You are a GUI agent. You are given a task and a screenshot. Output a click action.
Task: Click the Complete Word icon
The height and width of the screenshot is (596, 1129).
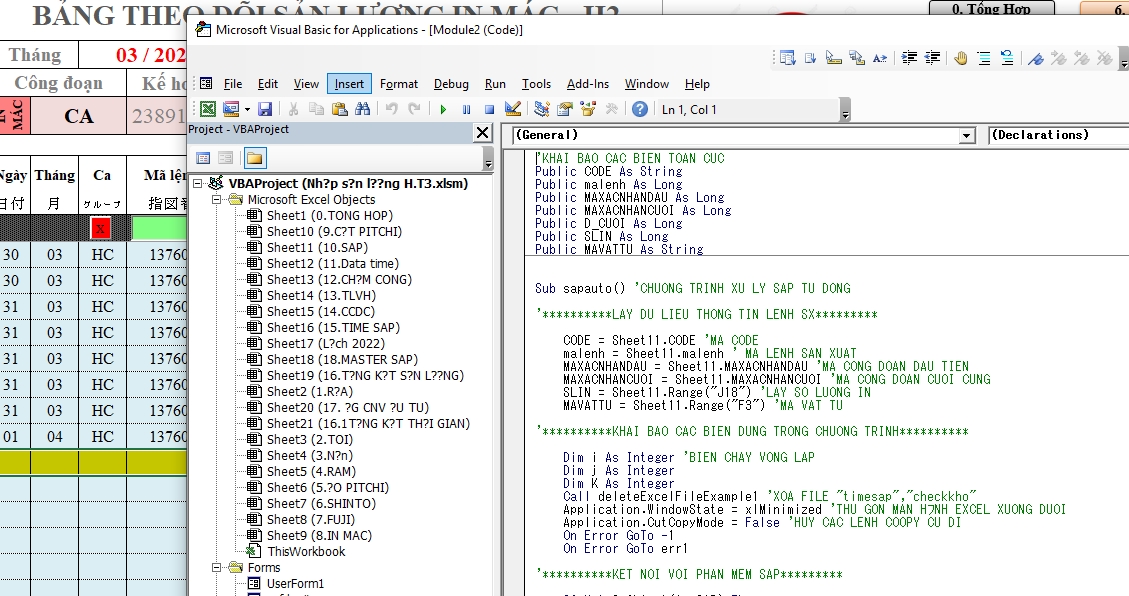coord(880,58)
